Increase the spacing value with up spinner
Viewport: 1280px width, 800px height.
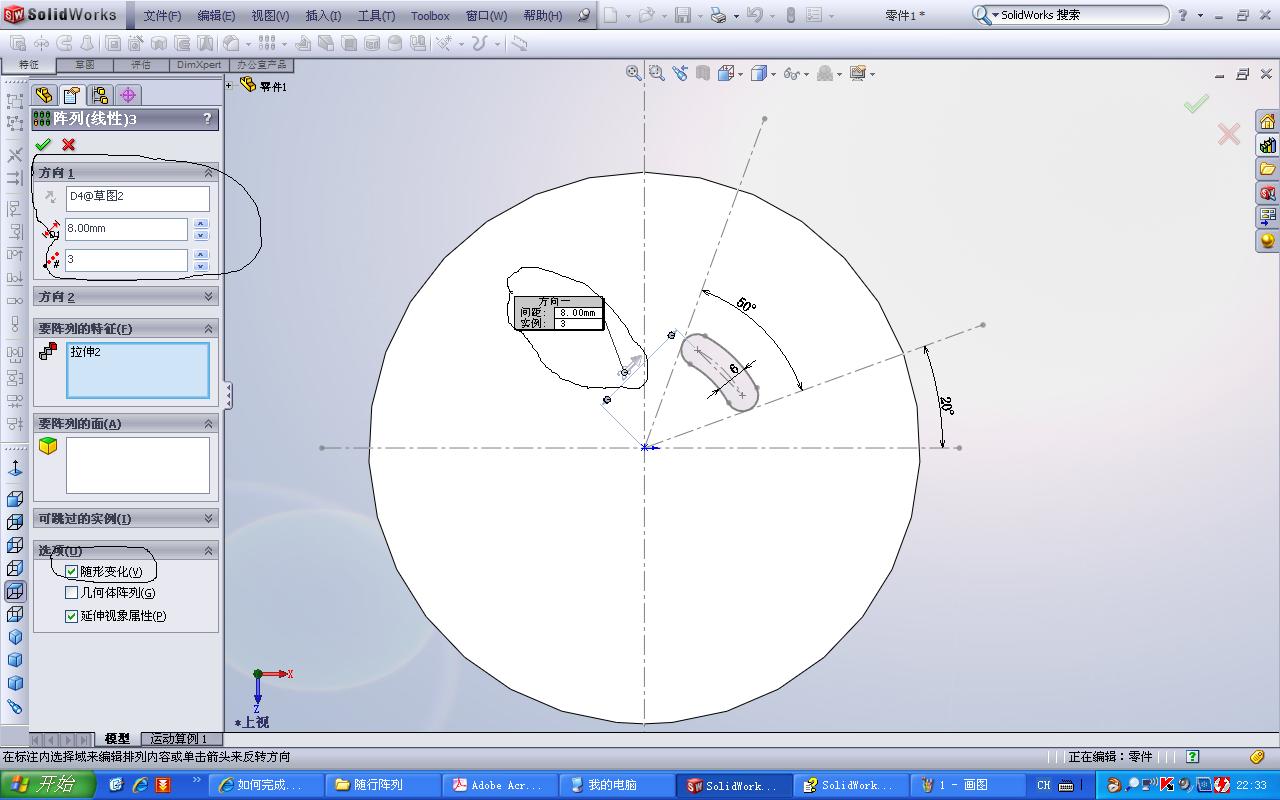point(201,224)
